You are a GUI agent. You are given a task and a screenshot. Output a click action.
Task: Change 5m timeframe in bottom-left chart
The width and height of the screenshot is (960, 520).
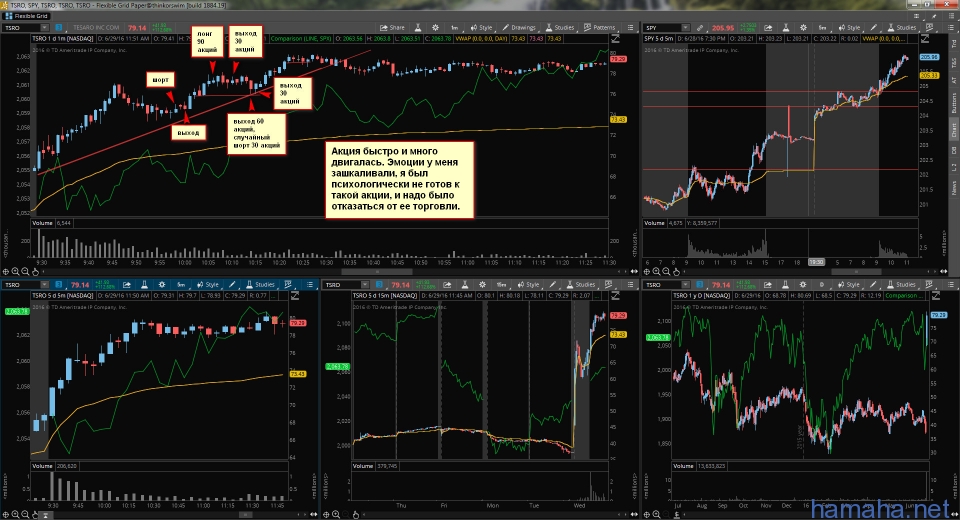point(181,285)
